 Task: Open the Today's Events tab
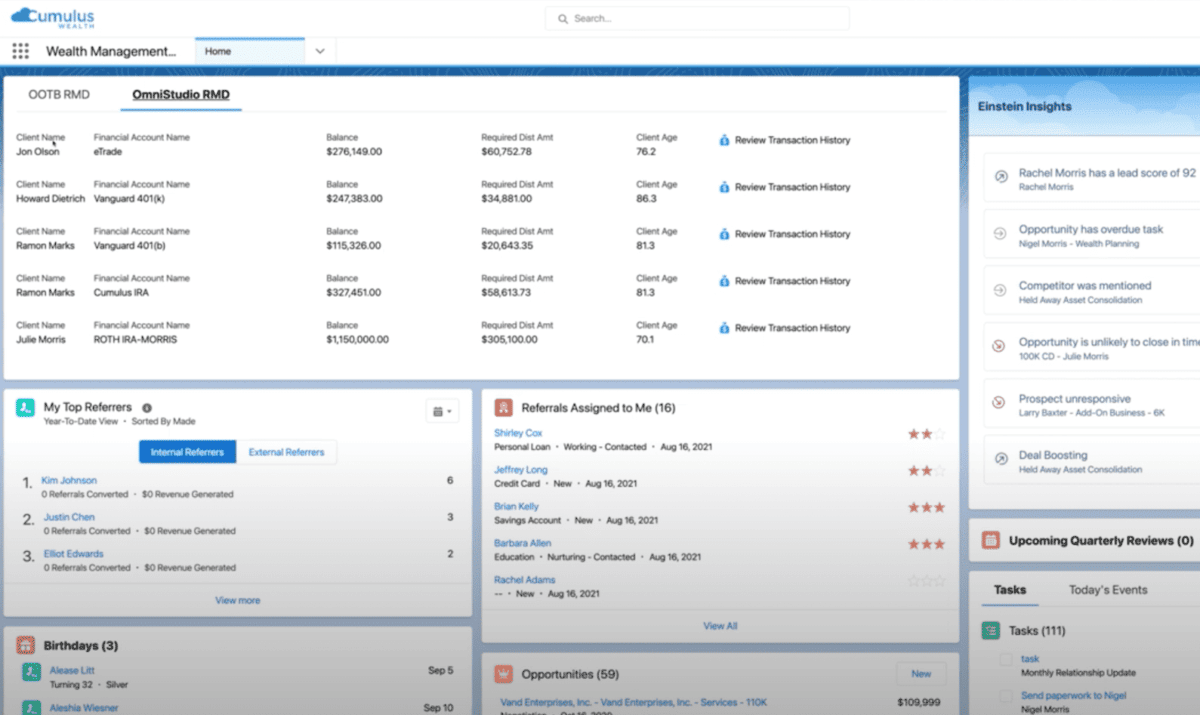click(x=1110, y=590)
